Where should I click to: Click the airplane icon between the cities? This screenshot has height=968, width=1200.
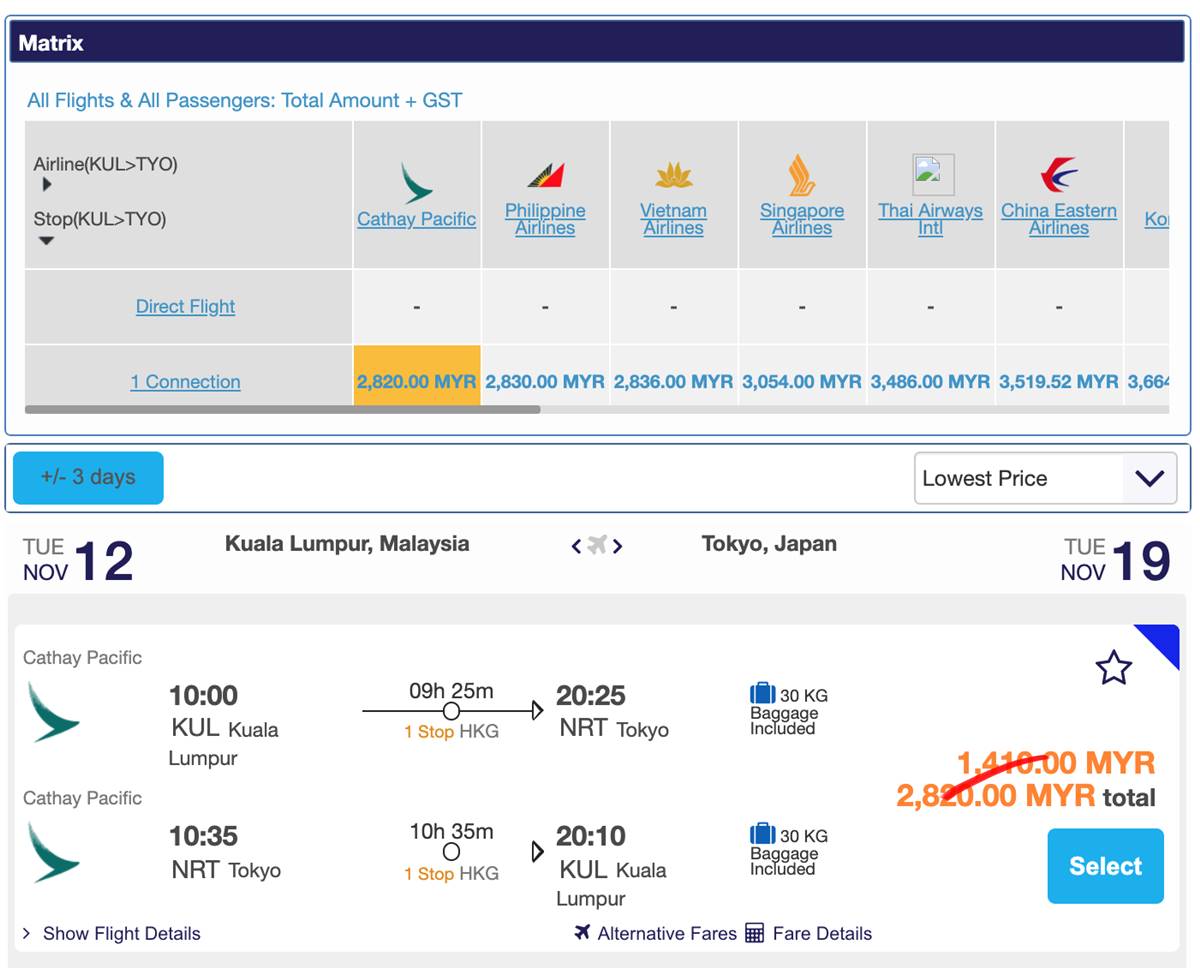click(x=597, y=545)
